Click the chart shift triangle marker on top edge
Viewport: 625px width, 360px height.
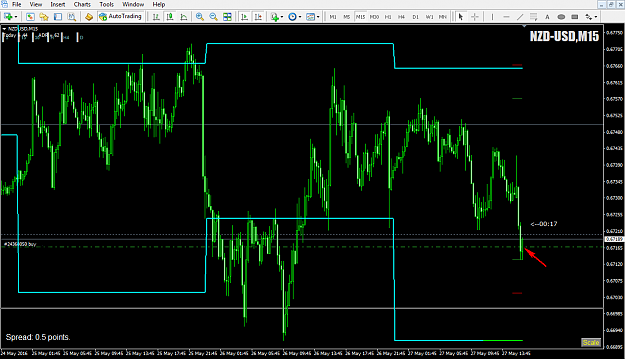tap(524, 26)
